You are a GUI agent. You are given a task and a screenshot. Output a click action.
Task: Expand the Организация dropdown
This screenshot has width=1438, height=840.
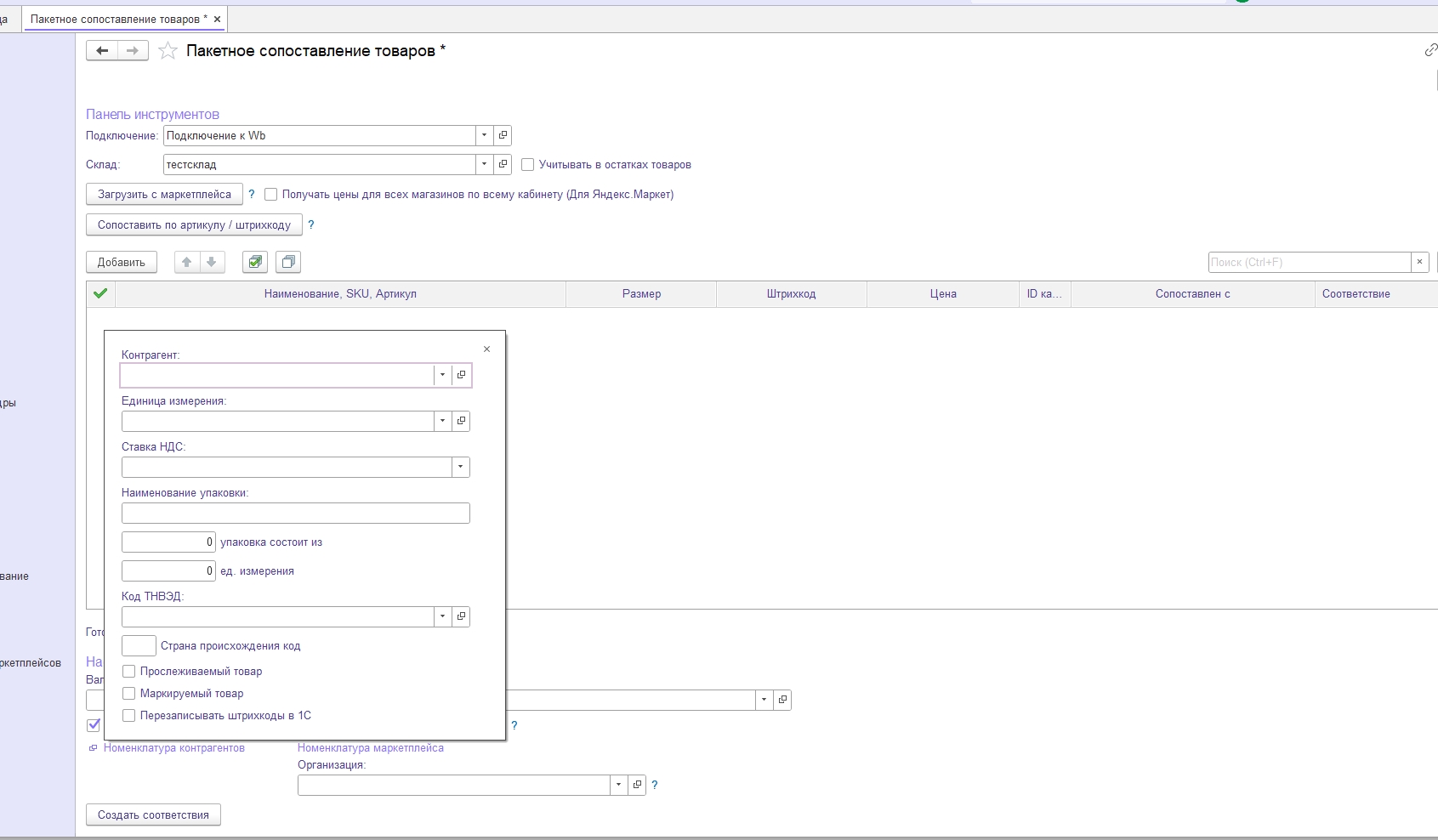coord(618,785)
